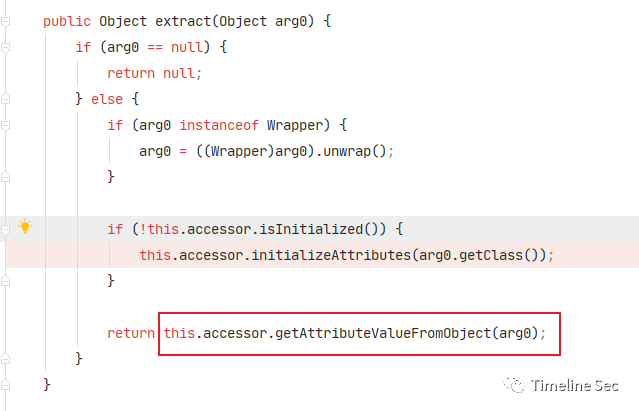
Task: Click the Timeline Sec watermark logo
Action: (514, 385)
